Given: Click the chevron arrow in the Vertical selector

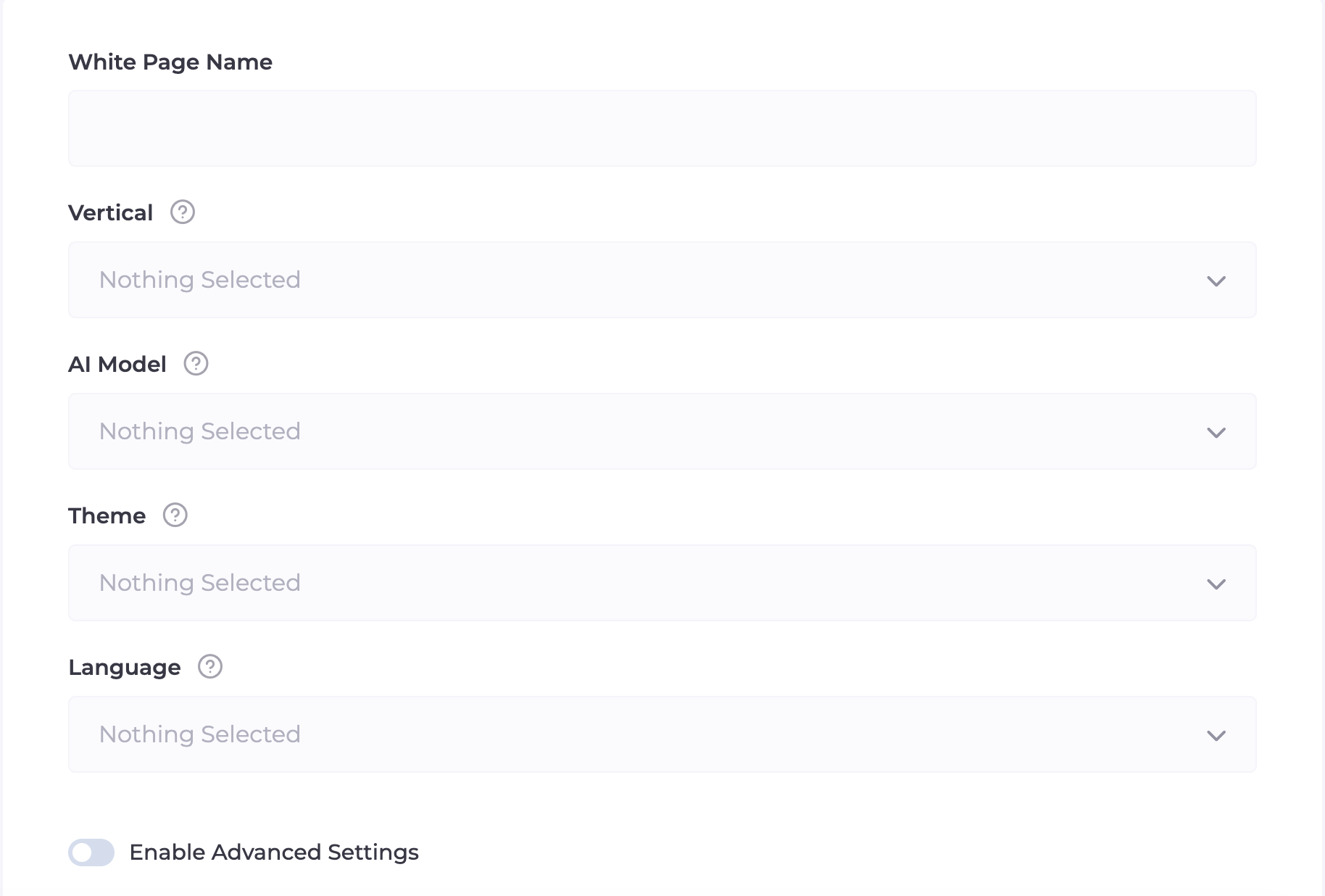Looking at the screenshot, I should [1216, 281].
